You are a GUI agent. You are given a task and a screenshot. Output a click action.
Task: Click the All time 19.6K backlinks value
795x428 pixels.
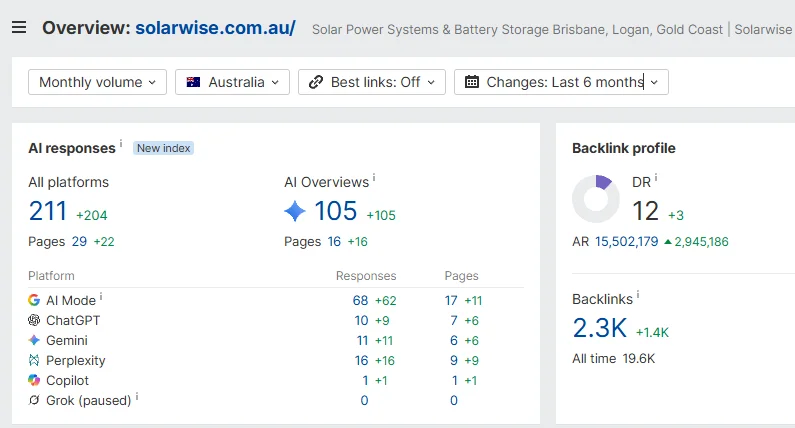[x=639, y=359]
